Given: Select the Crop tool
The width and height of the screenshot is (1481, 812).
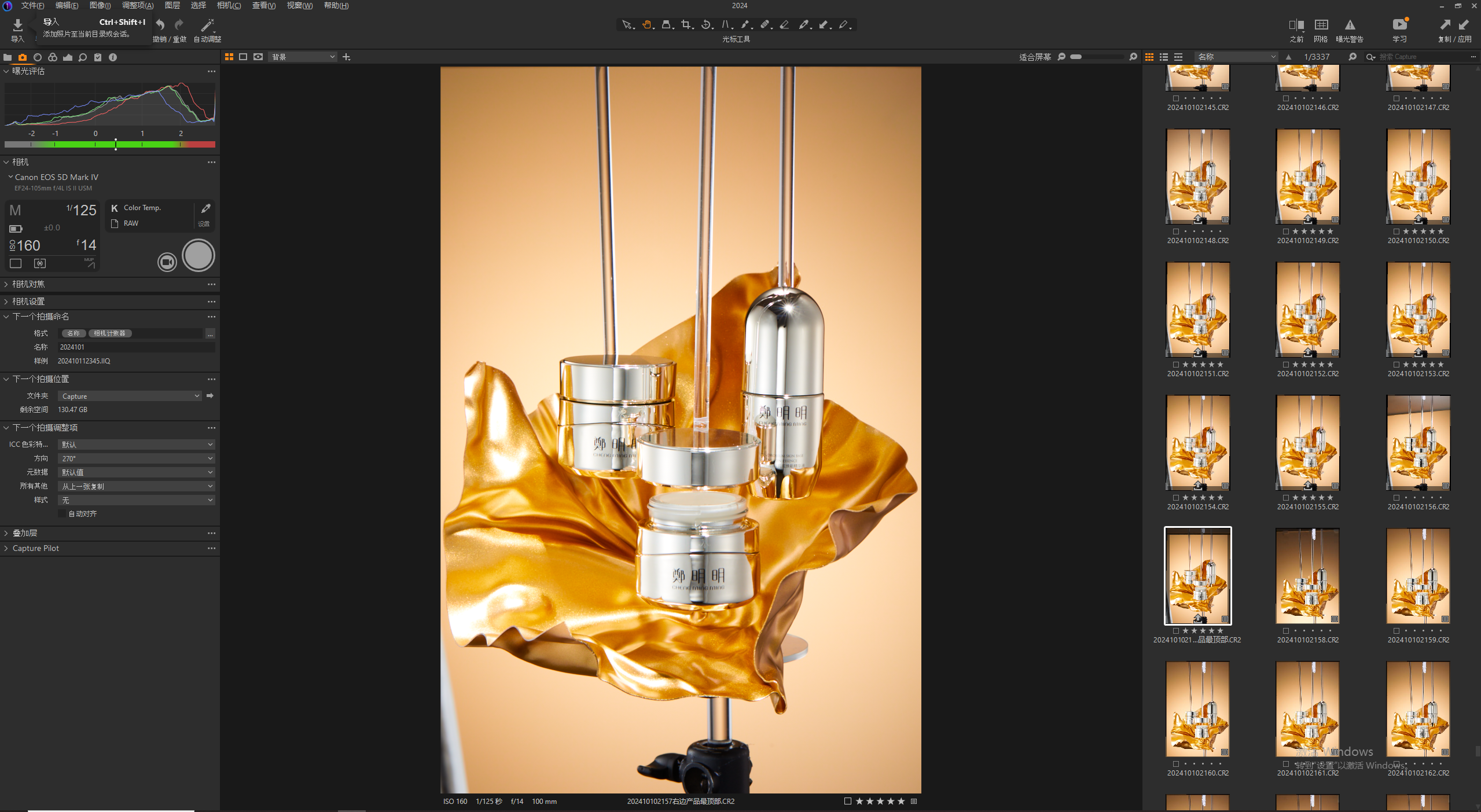Looking at the screenshot, I should click(686, 25).
